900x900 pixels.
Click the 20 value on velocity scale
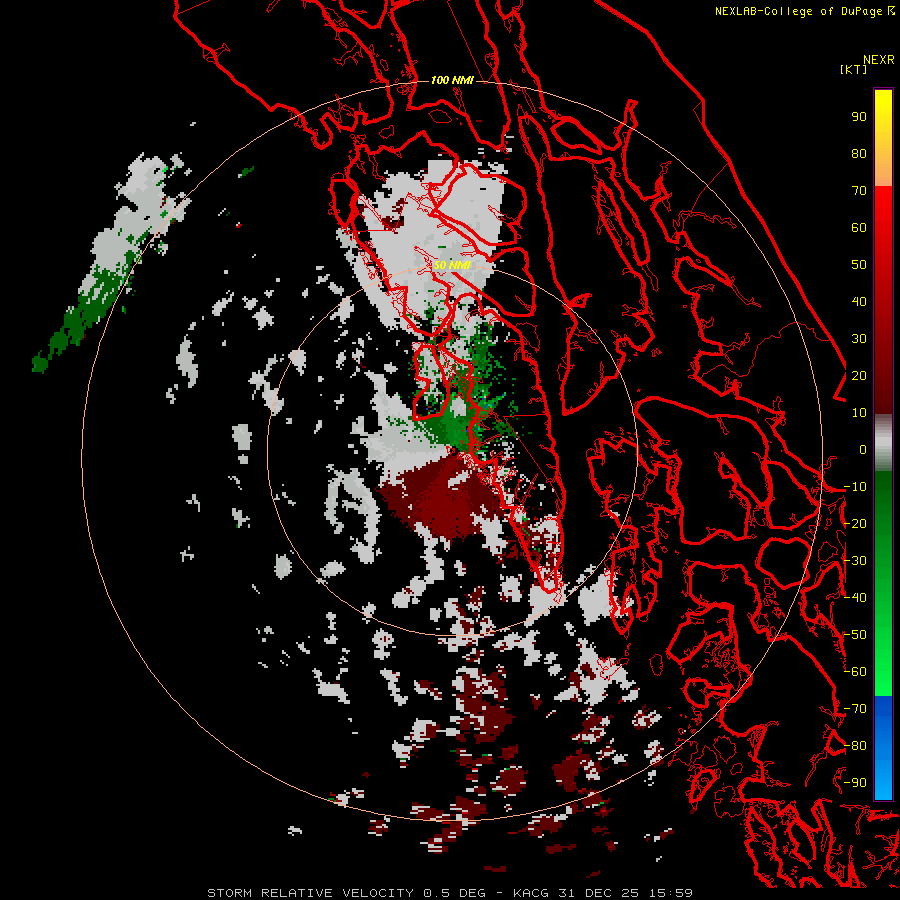[x=859, y=375]
